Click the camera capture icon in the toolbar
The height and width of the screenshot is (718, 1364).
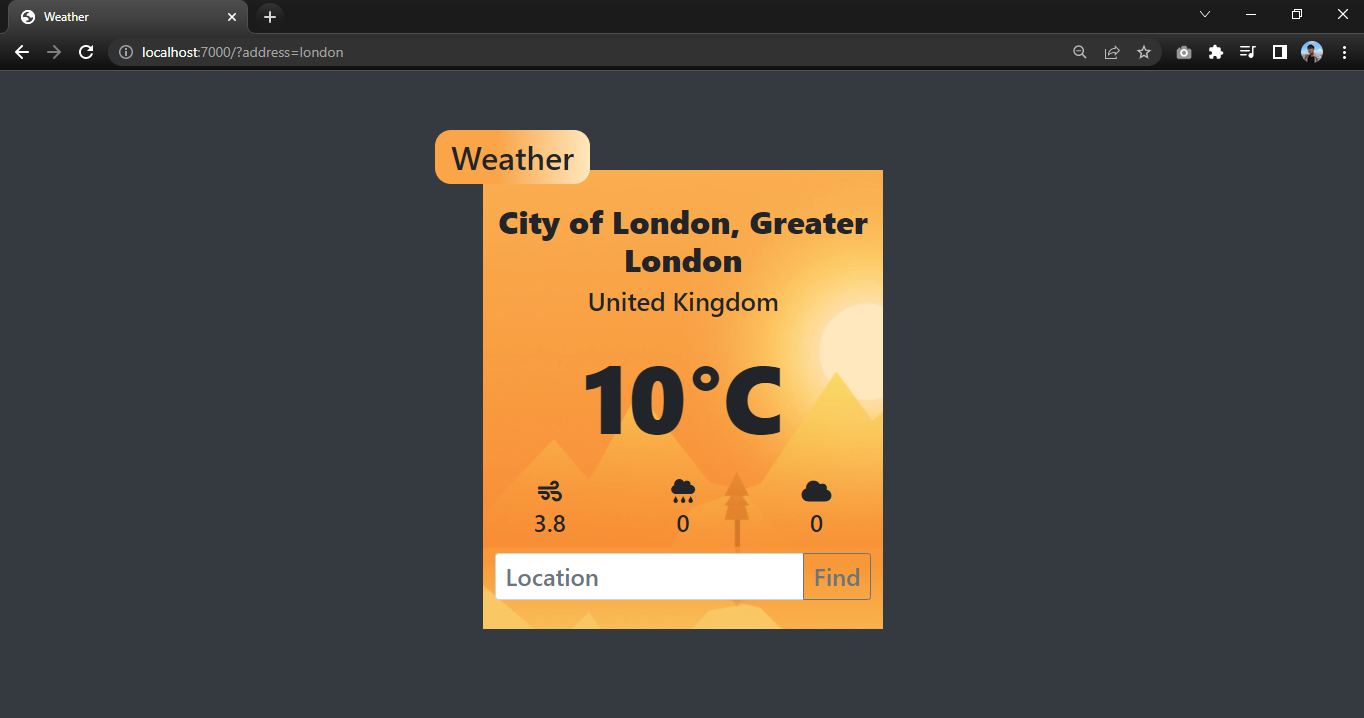[x=1184, y=52]
